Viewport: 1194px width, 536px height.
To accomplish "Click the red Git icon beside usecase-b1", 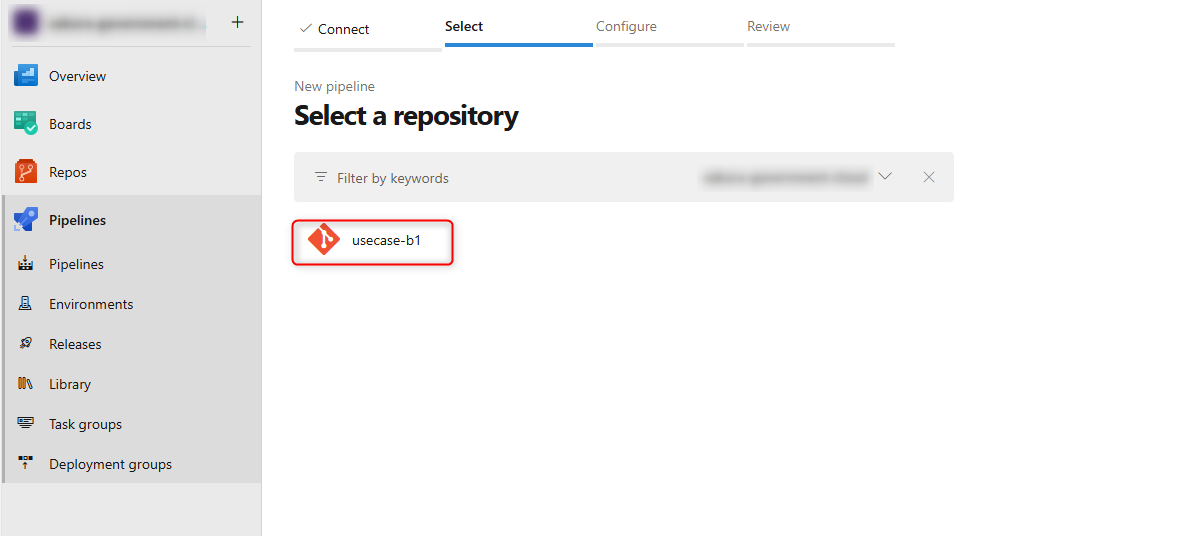I will point(324,241).
